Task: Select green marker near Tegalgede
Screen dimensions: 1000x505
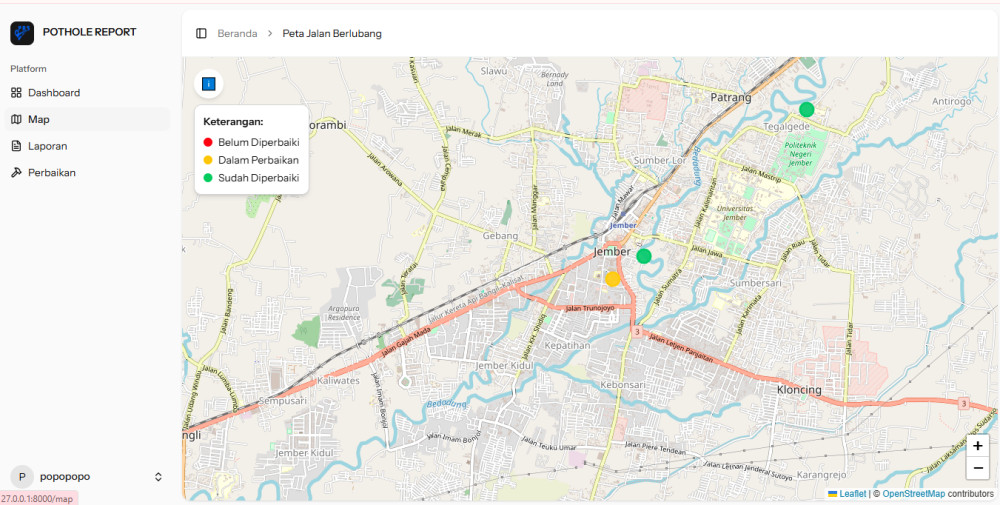Action: pyautogui.click(x=807, y=109)
